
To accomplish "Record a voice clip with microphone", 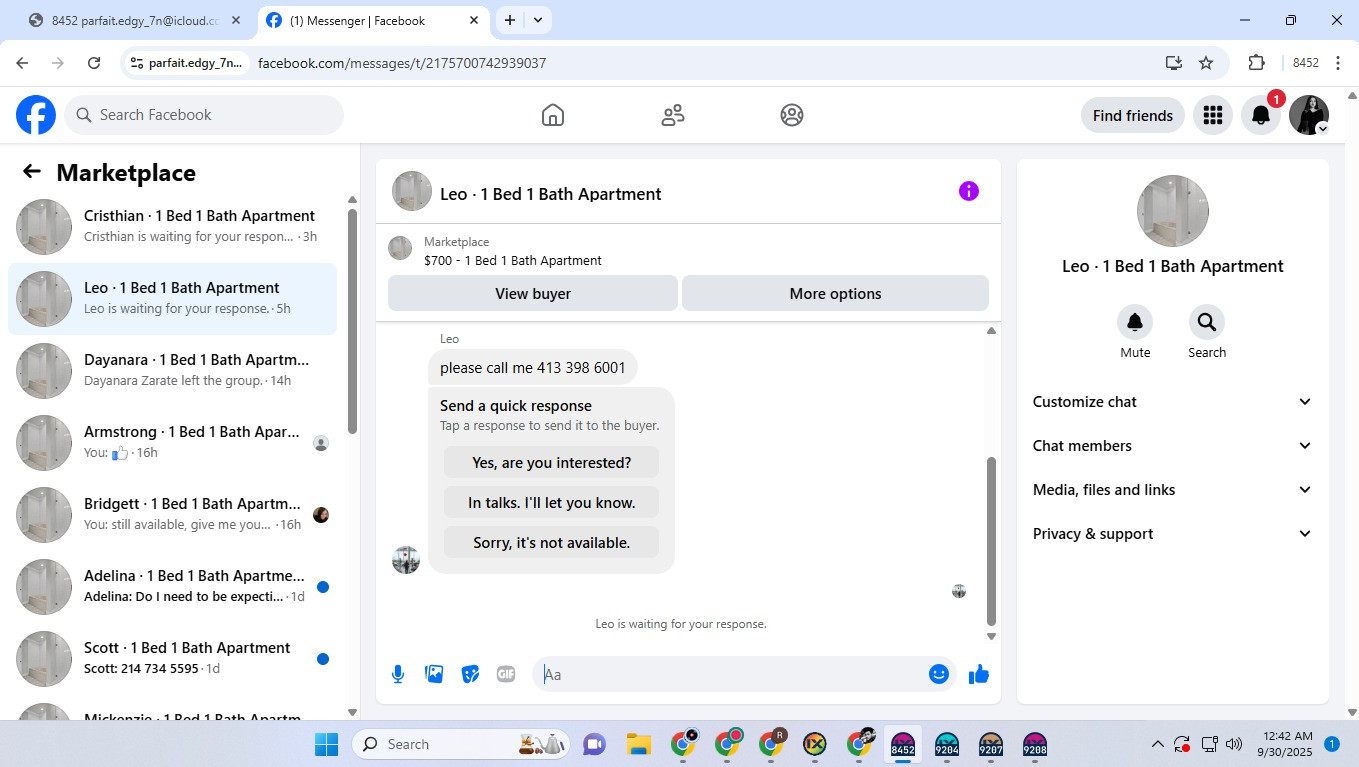I will tap(398, 674).
